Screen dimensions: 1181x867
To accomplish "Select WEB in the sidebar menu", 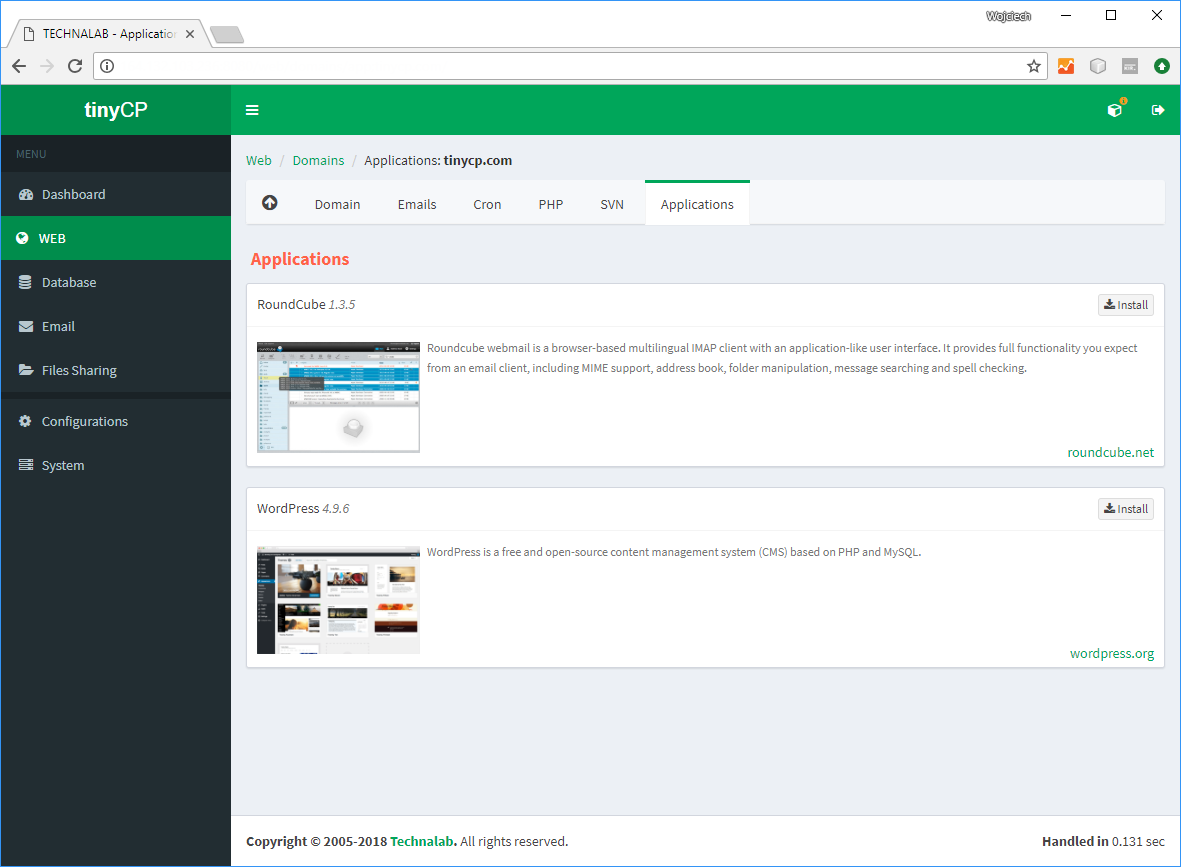I will pos(116,238).
